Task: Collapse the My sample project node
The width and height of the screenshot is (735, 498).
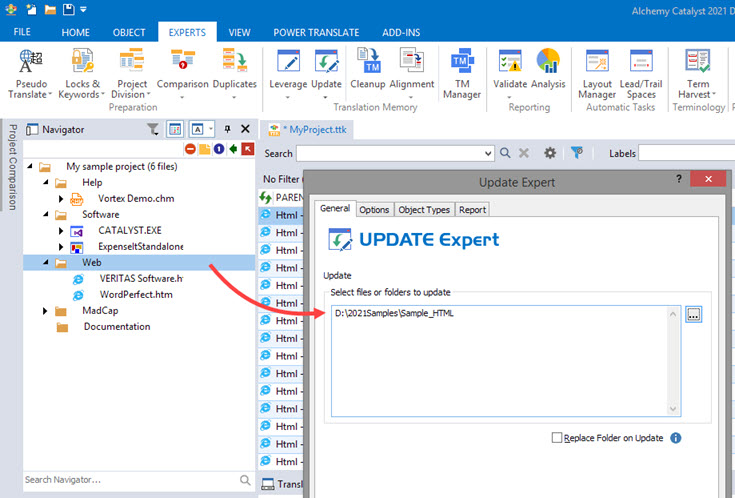Action: point(30,166)
